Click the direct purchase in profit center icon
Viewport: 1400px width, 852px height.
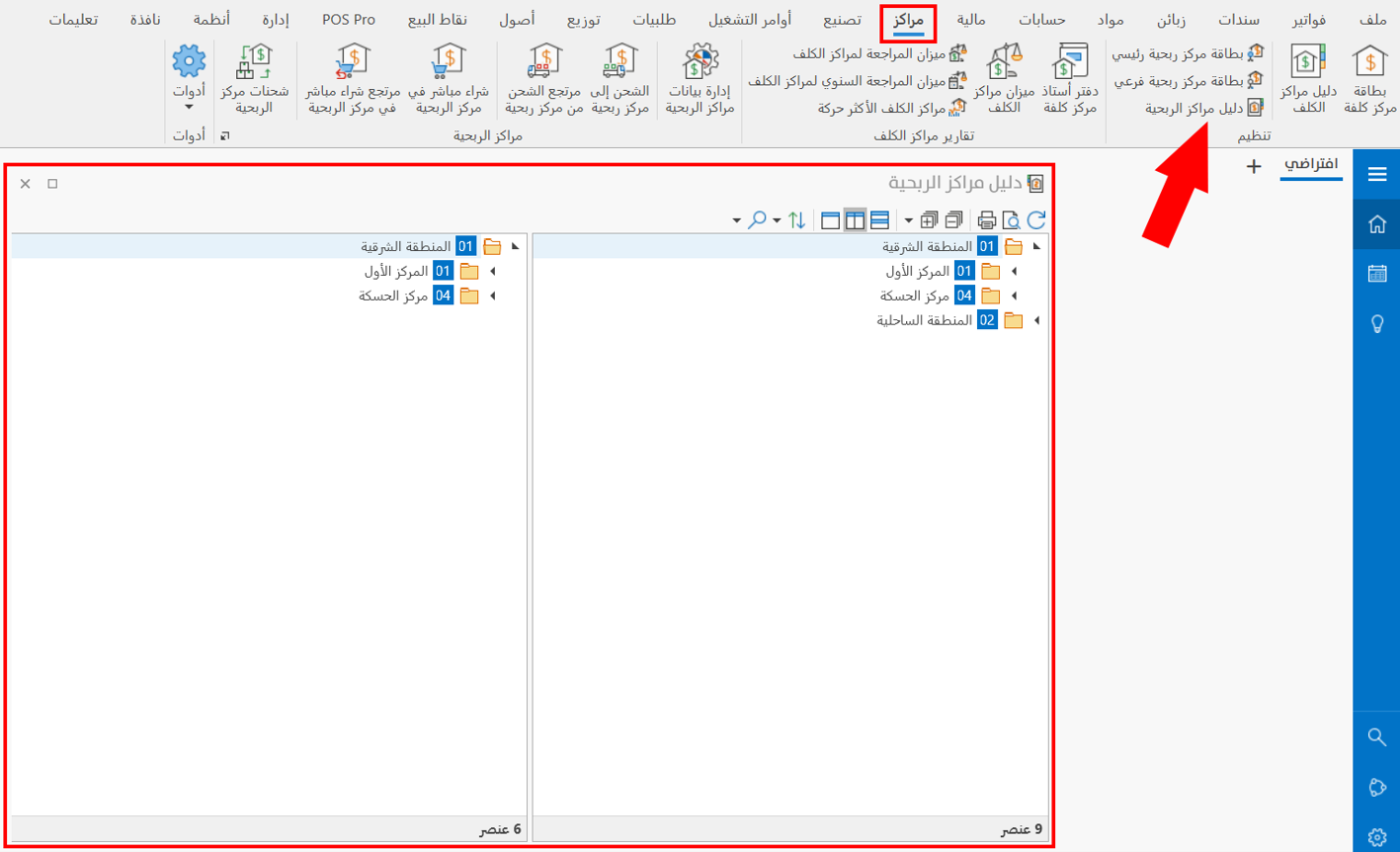tap(449, 80)
